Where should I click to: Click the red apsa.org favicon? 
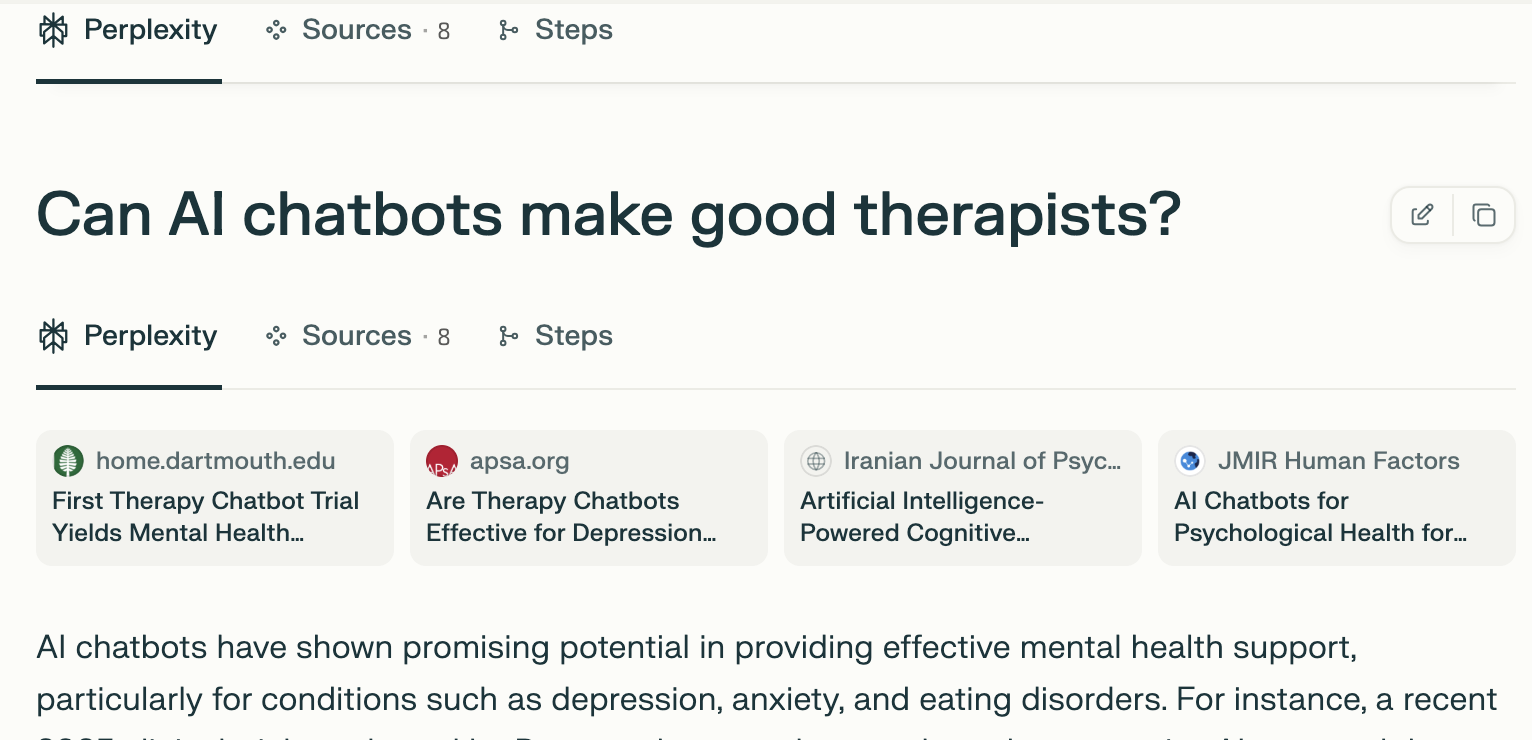click(442, 461)
